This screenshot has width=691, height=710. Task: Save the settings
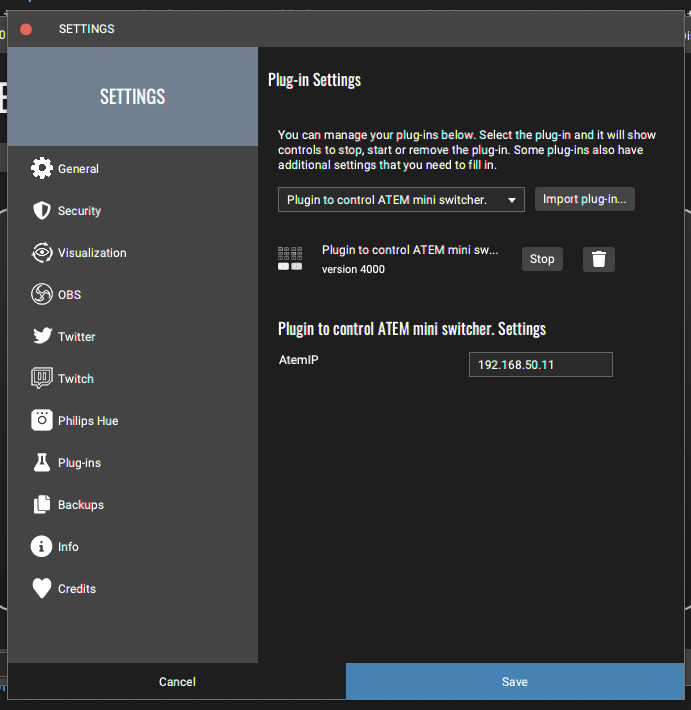point(515,681)
